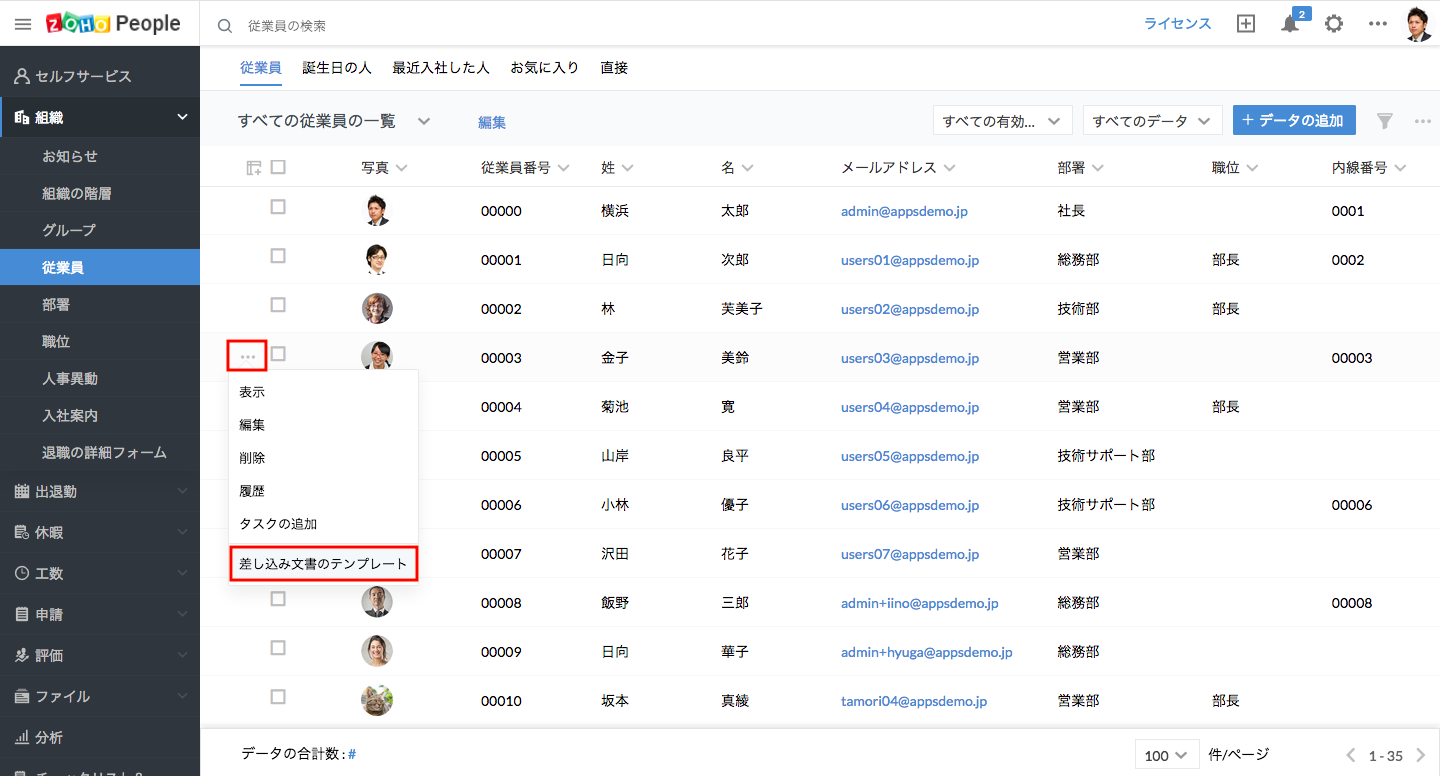Viewport: 1440px width, 776px height.
Task: Click the row actions ellipsis for employee 00003
Action: point(247,356)
